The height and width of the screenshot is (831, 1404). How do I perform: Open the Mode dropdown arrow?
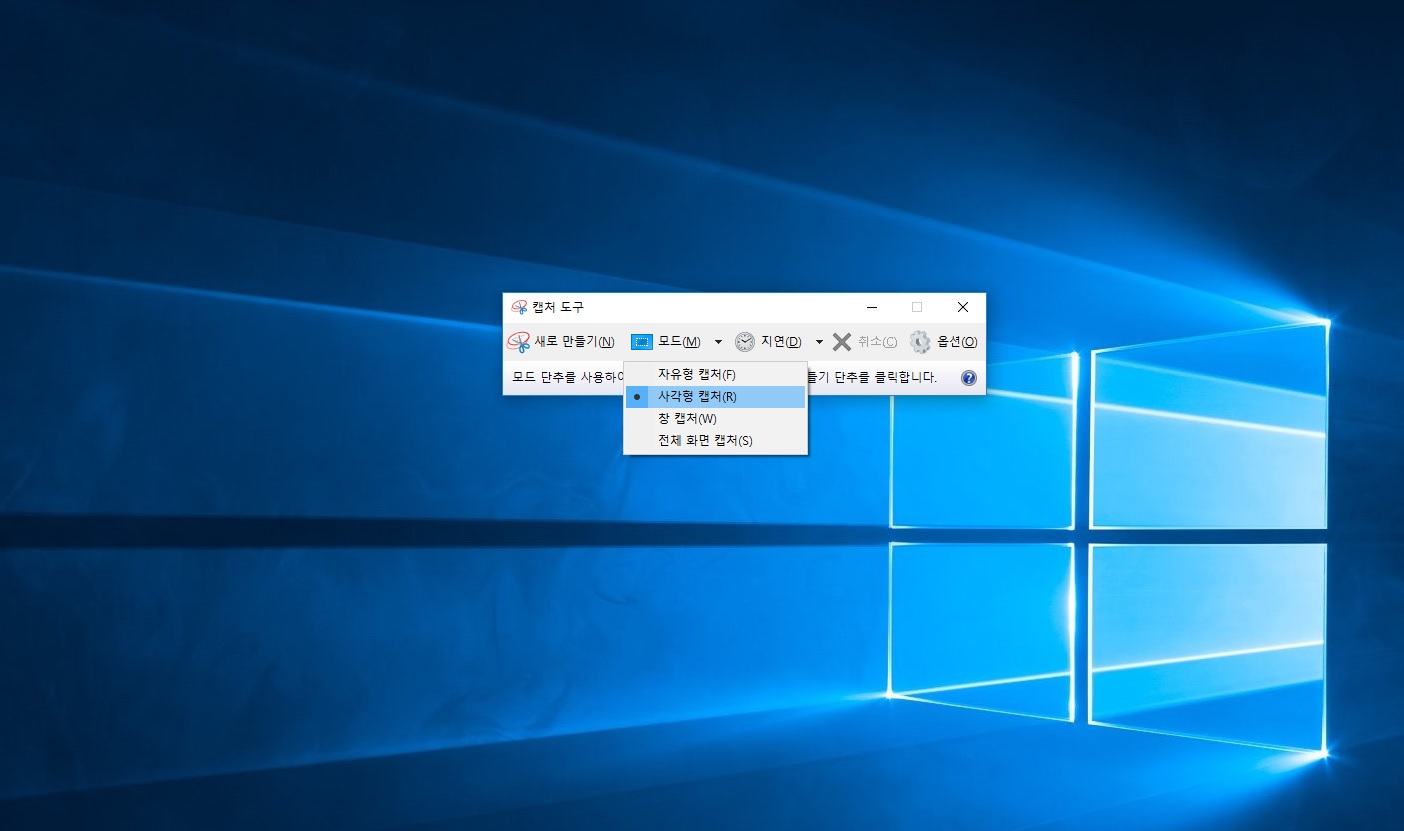(717, 341)
